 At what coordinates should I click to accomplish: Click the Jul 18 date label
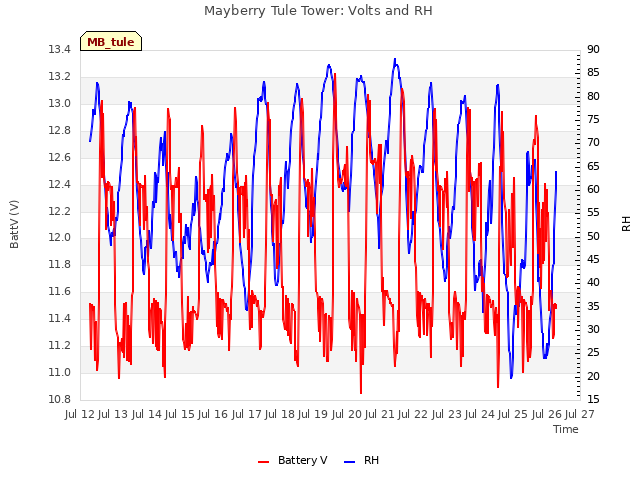[280, 415]
